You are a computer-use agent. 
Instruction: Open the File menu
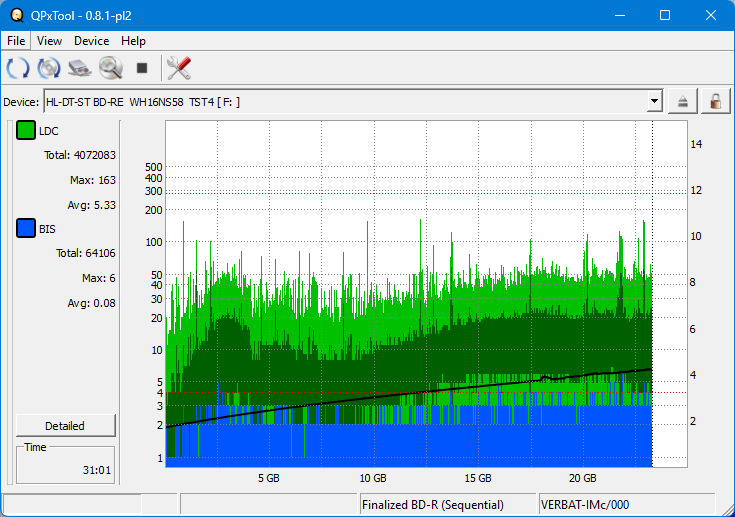17,41
